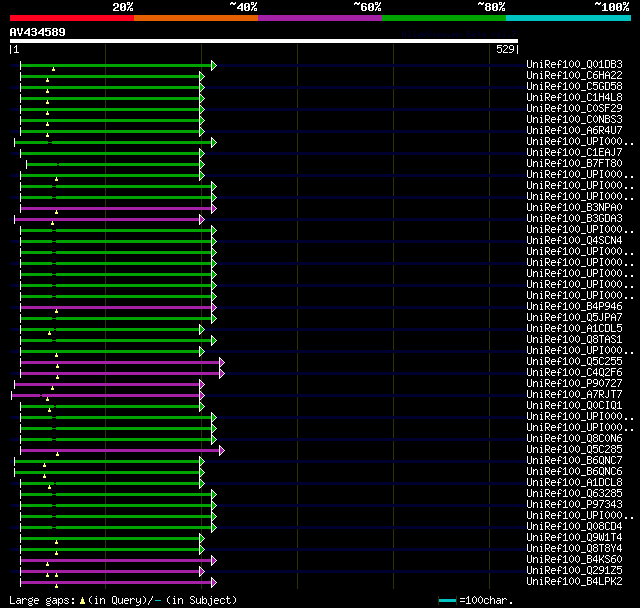
Task: Select the UniRef100_Q5JPA7 label
Action: click(574, 318)
